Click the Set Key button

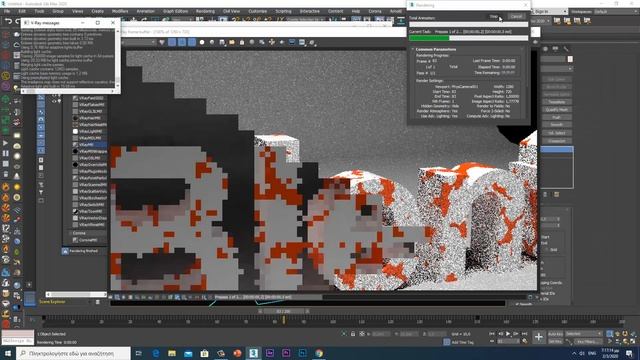tap(555, 342)
